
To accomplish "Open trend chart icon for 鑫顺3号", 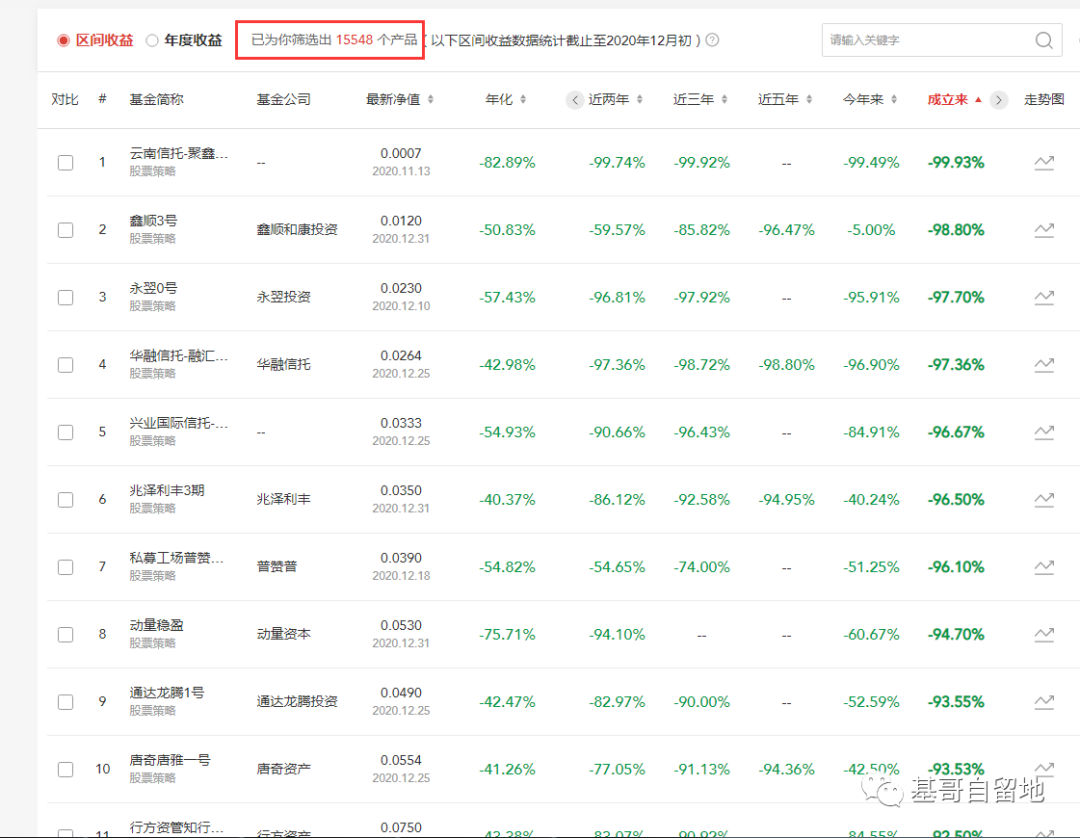I will (1044, 230).
